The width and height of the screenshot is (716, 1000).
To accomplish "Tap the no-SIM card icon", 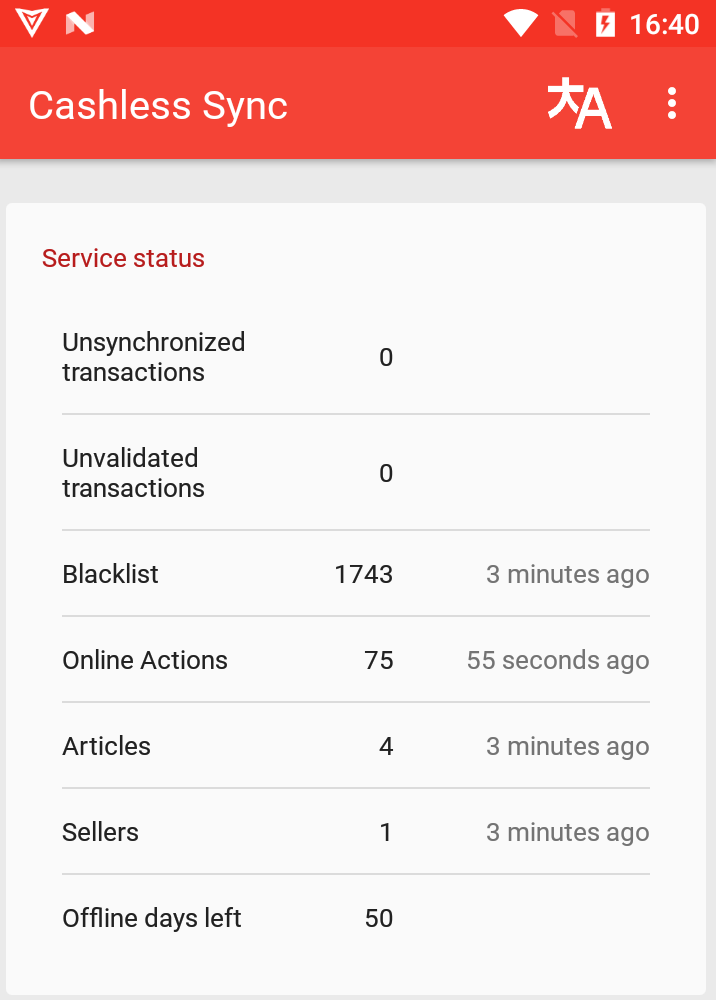I will pos(565,24).
